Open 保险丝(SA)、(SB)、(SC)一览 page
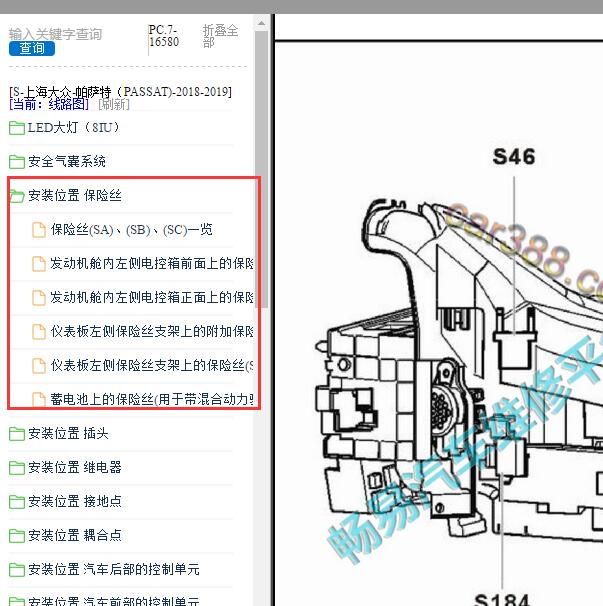This screenshot has height=606, width=603. 131,230
